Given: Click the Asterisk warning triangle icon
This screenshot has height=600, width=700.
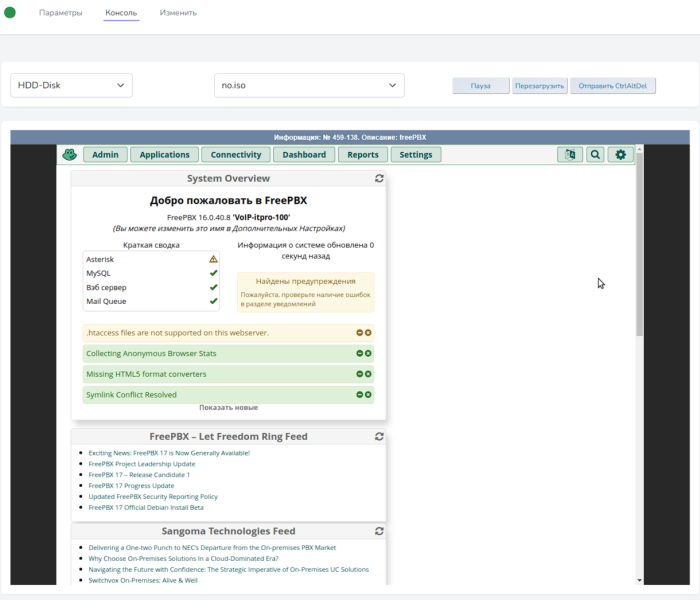Looking at the screenshot, I should 213,259.
